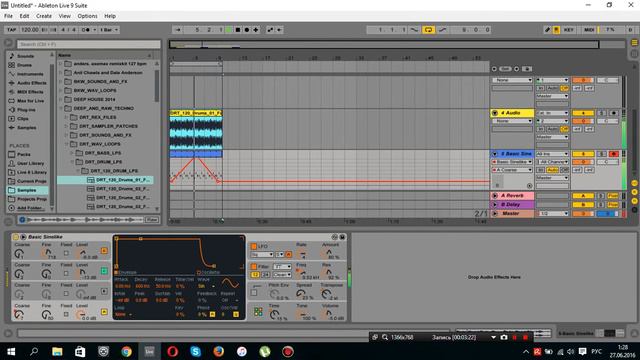Image resolution: width=640 pixels, height=360 pixels.
Task: Open A Coarse automation parameter dropdown
Action: [x=512, y=170]
